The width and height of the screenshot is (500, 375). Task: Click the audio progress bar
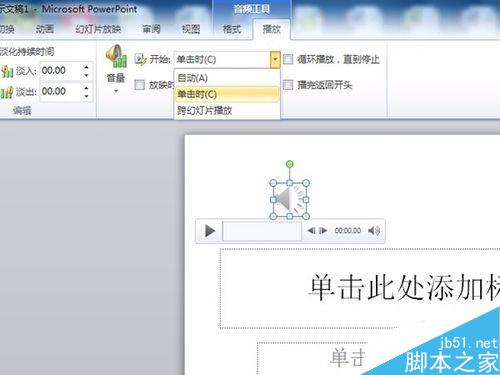coord(262,231)
